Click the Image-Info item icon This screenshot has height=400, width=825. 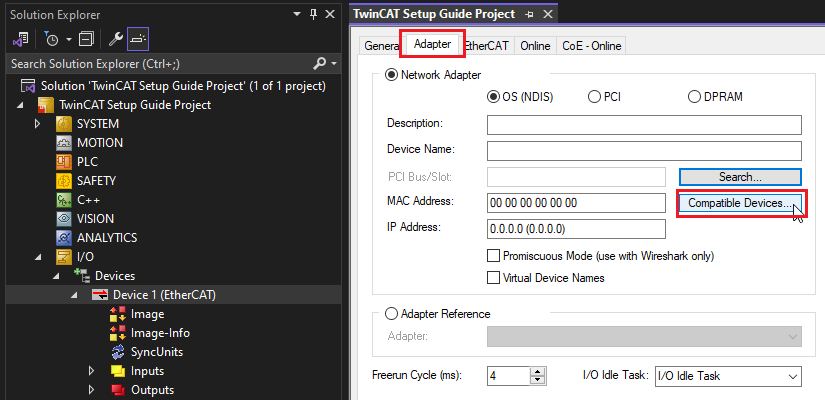(118, 333)
